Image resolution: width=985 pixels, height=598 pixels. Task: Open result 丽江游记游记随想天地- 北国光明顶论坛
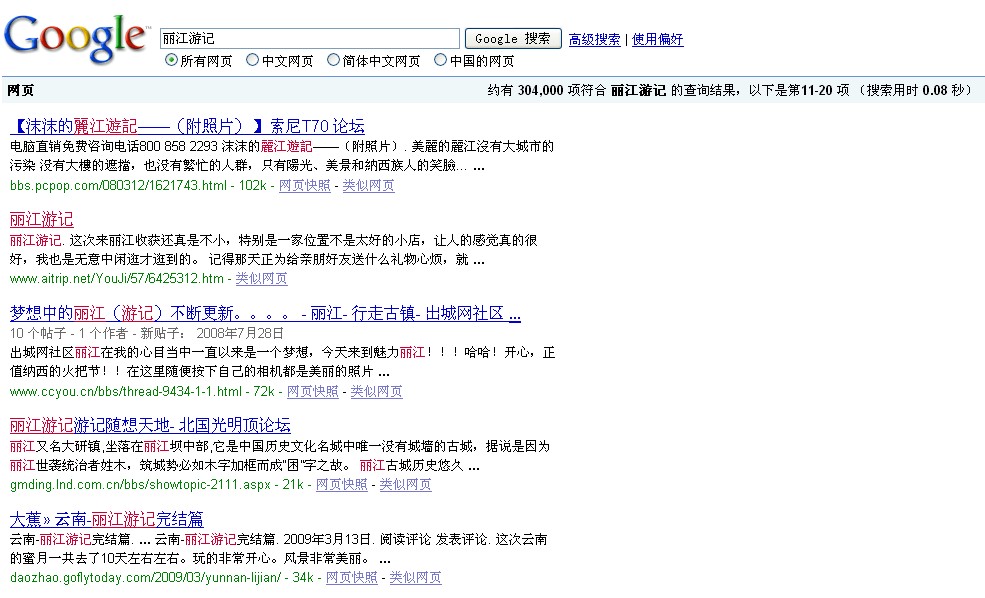(x=150, y=425)
